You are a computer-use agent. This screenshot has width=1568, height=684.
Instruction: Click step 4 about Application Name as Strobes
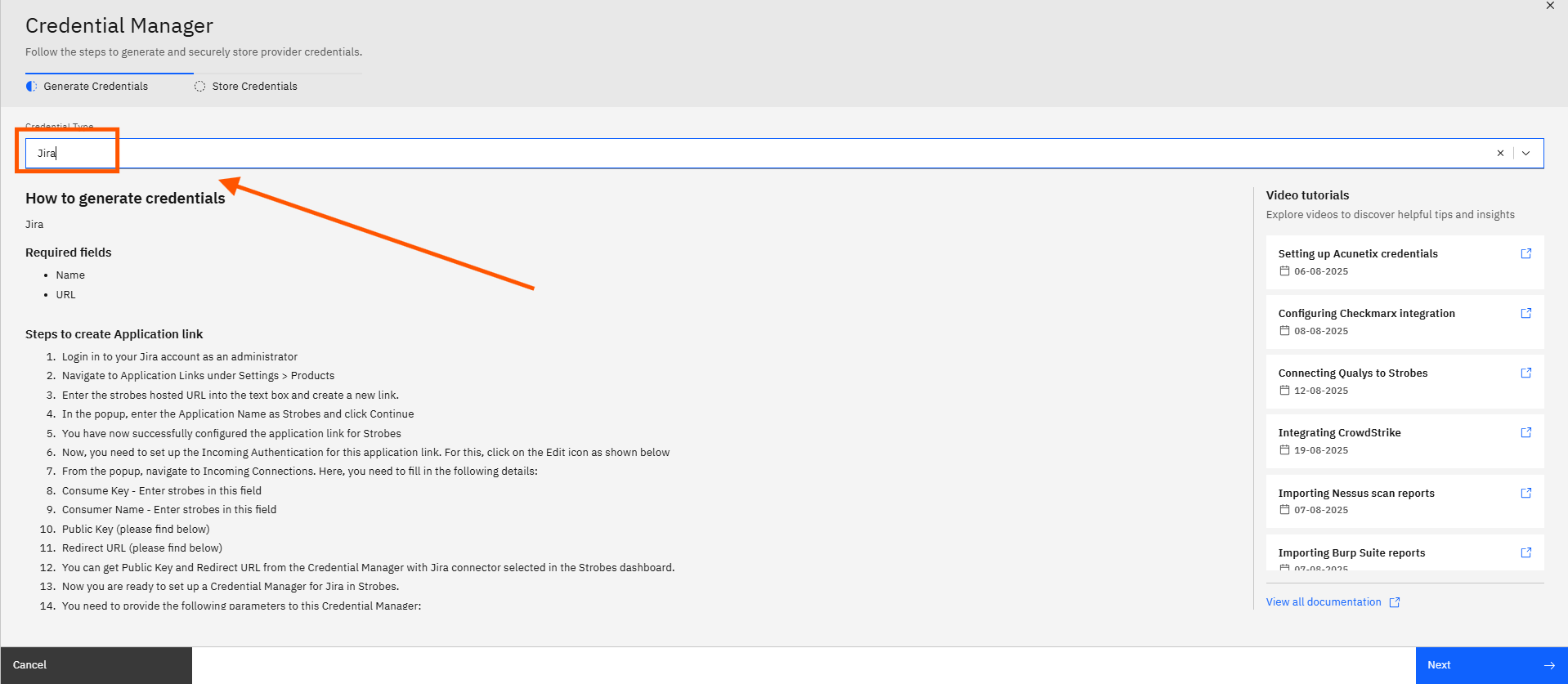tap(238, 414)
